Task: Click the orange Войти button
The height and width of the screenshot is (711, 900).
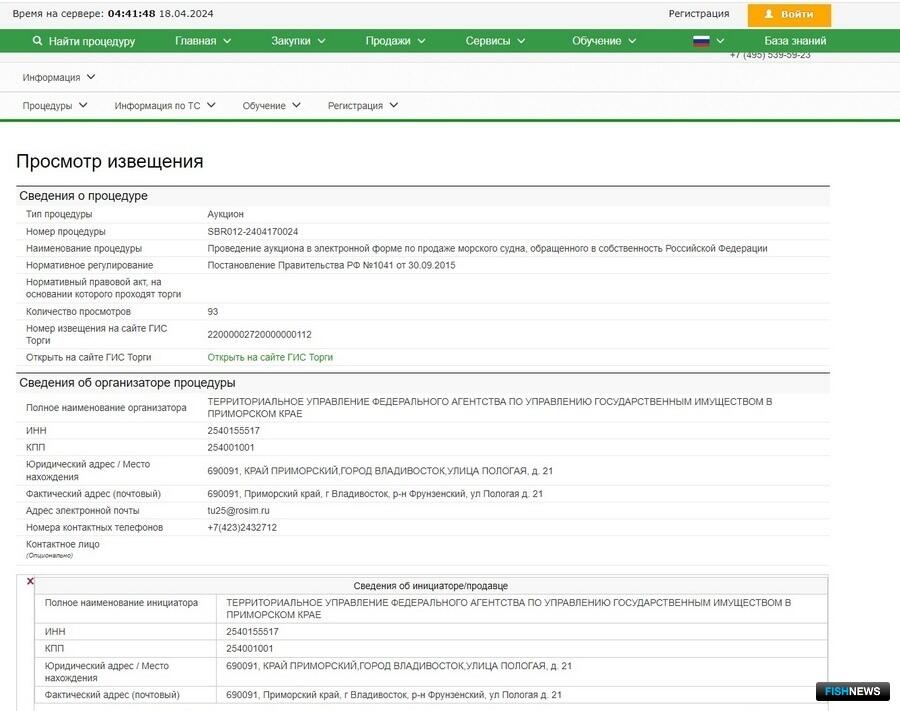Action: click(789, 14)
